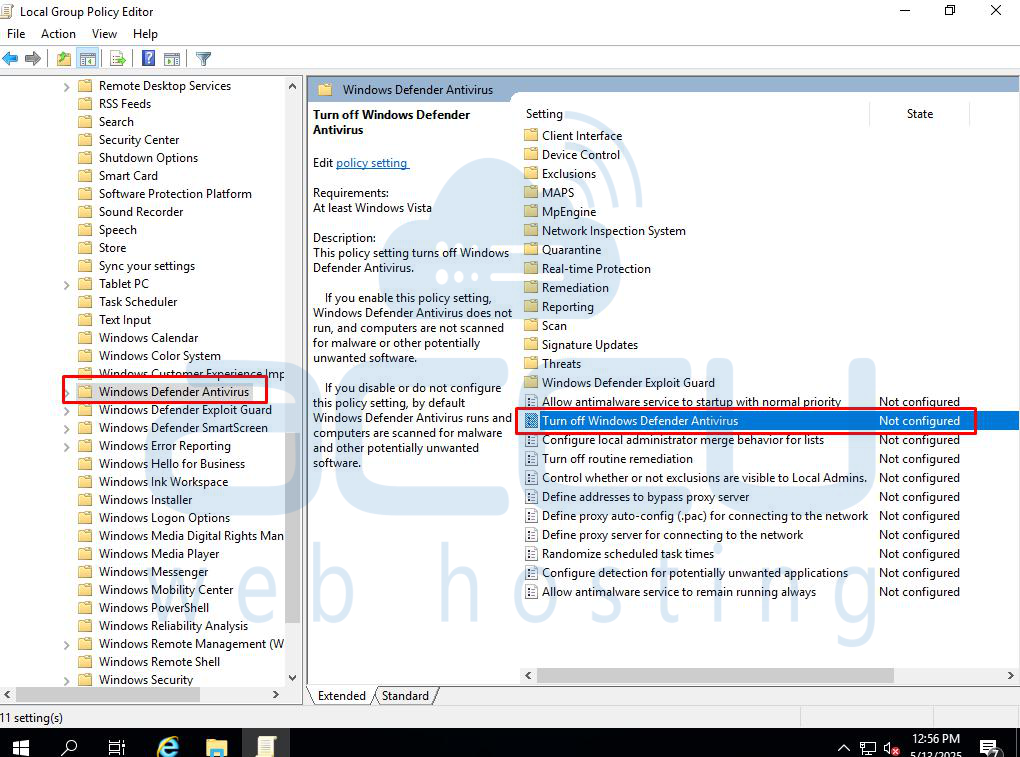Click the Filter funnel icon in the toolbar
Image resolution: width=1020 pixels, height=757 pixels.
coord(203,59)
